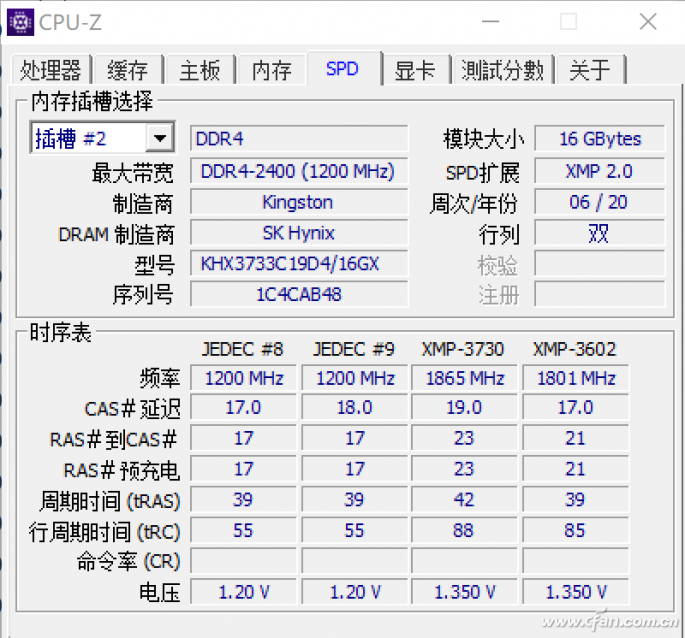Viewport: 685px width, 638px height.
Task: Click the XMP 2.0 SPD extension field
Action: point(599,171)
